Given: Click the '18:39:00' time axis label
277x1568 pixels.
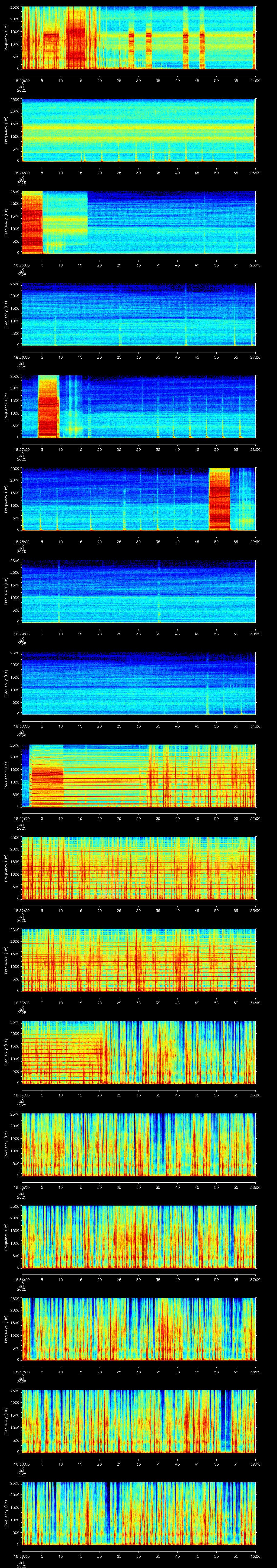Looking at the screenshot, I should 21,1556.
